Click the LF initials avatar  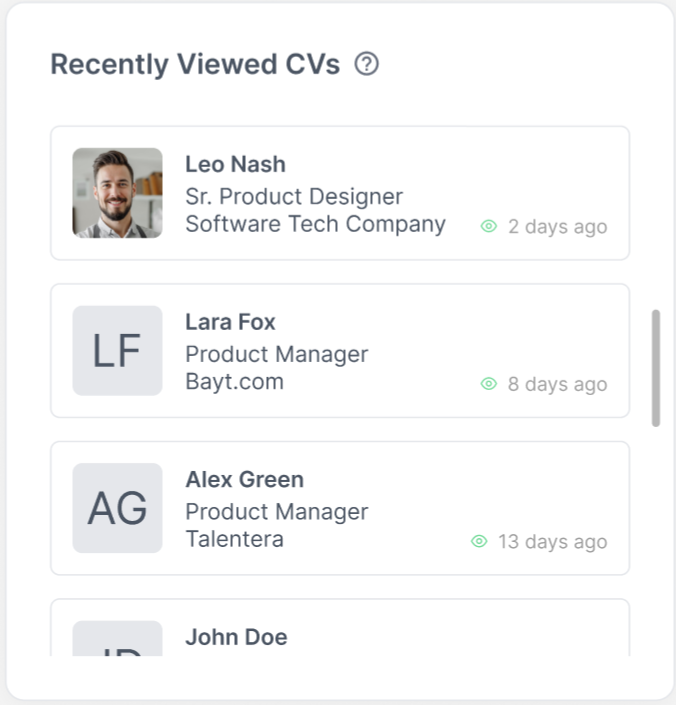pos(117,350)
